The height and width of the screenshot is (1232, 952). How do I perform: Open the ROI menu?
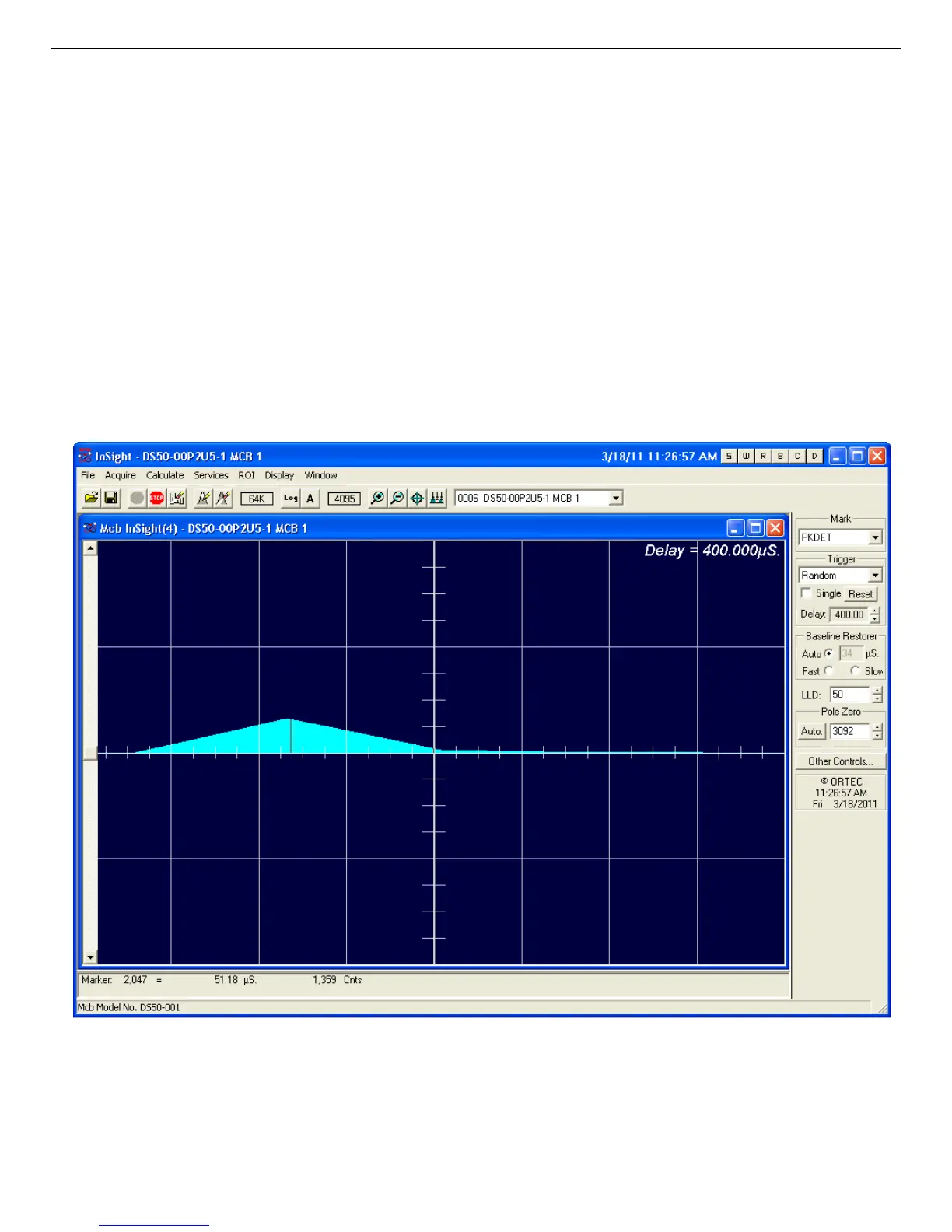tap(247, 475)
